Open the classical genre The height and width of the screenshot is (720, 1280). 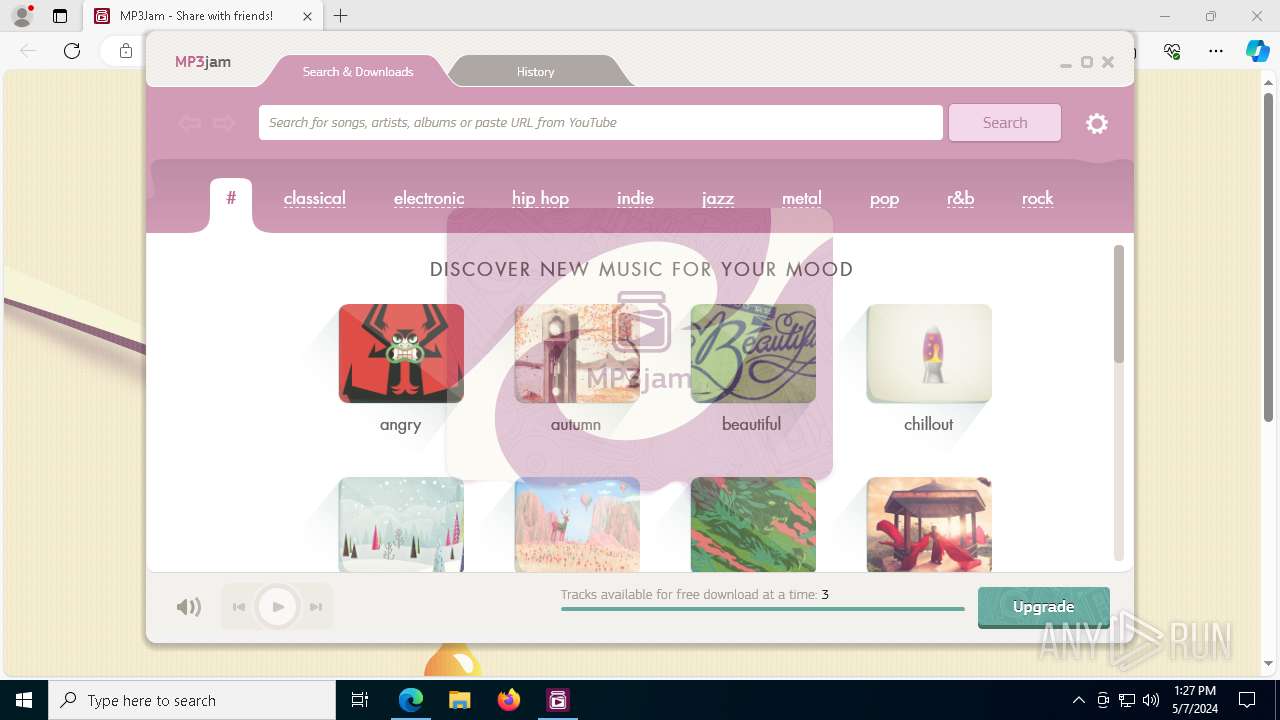[x=315, y=198]
